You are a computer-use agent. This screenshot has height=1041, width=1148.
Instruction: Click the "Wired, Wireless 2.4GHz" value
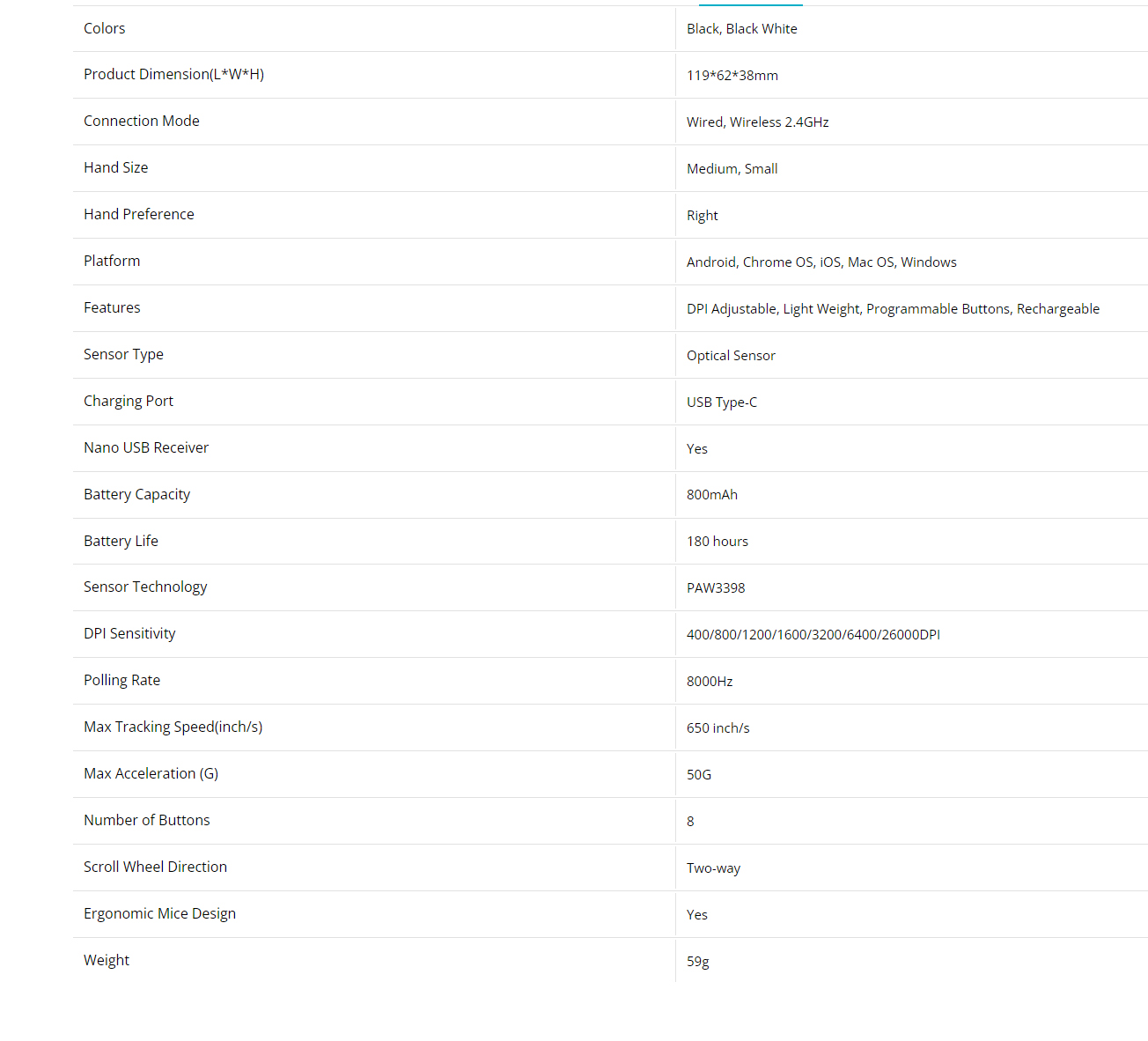[757, 122]
